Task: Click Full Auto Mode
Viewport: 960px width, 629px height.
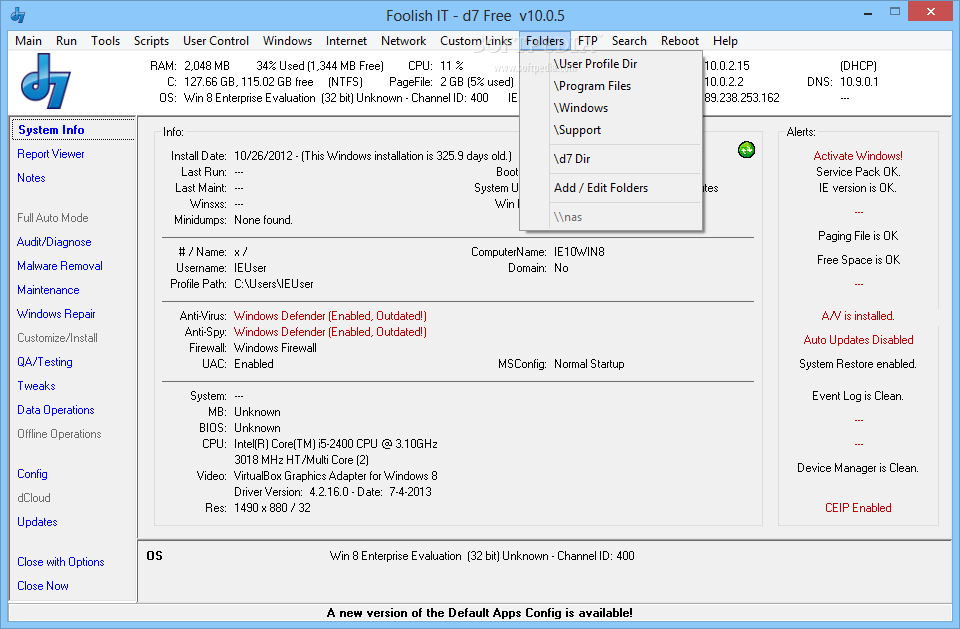Action: click(53, 217)
